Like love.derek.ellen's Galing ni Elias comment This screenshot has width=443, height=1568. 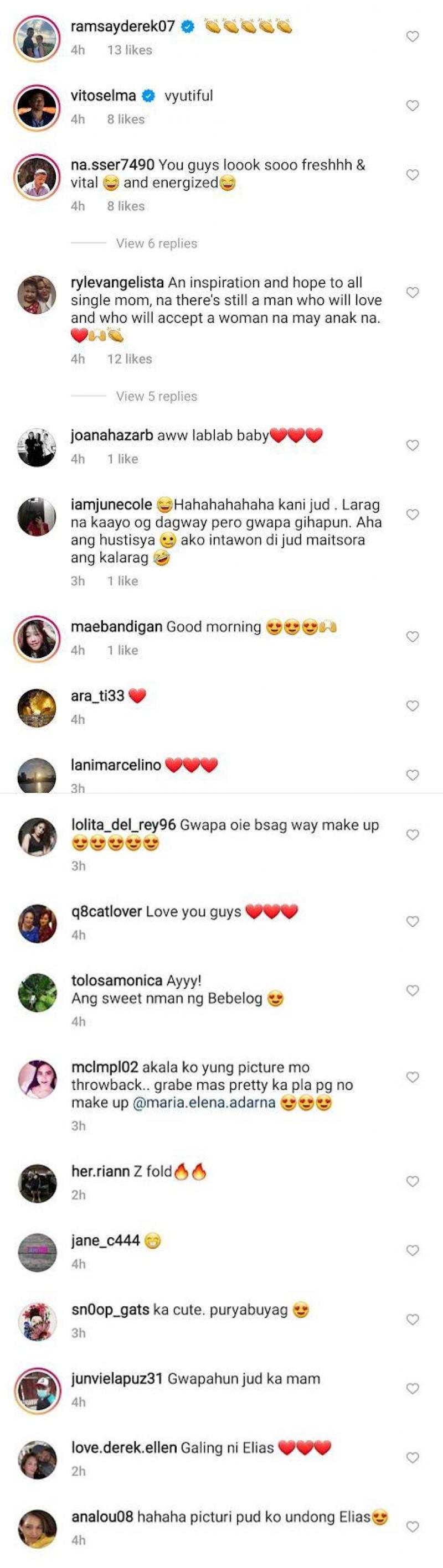[x=413, y=1458]
